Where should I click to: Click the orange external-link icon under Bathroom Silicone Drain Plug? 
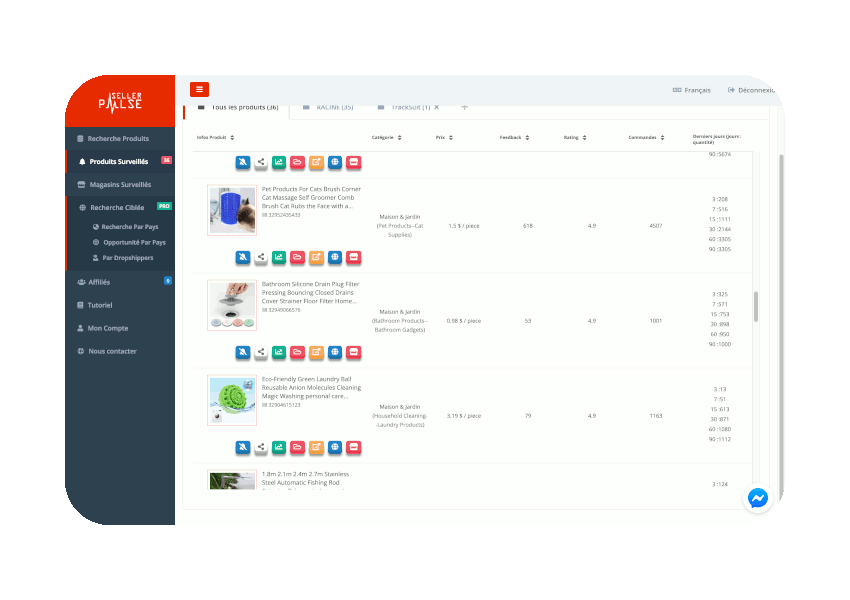316,352
